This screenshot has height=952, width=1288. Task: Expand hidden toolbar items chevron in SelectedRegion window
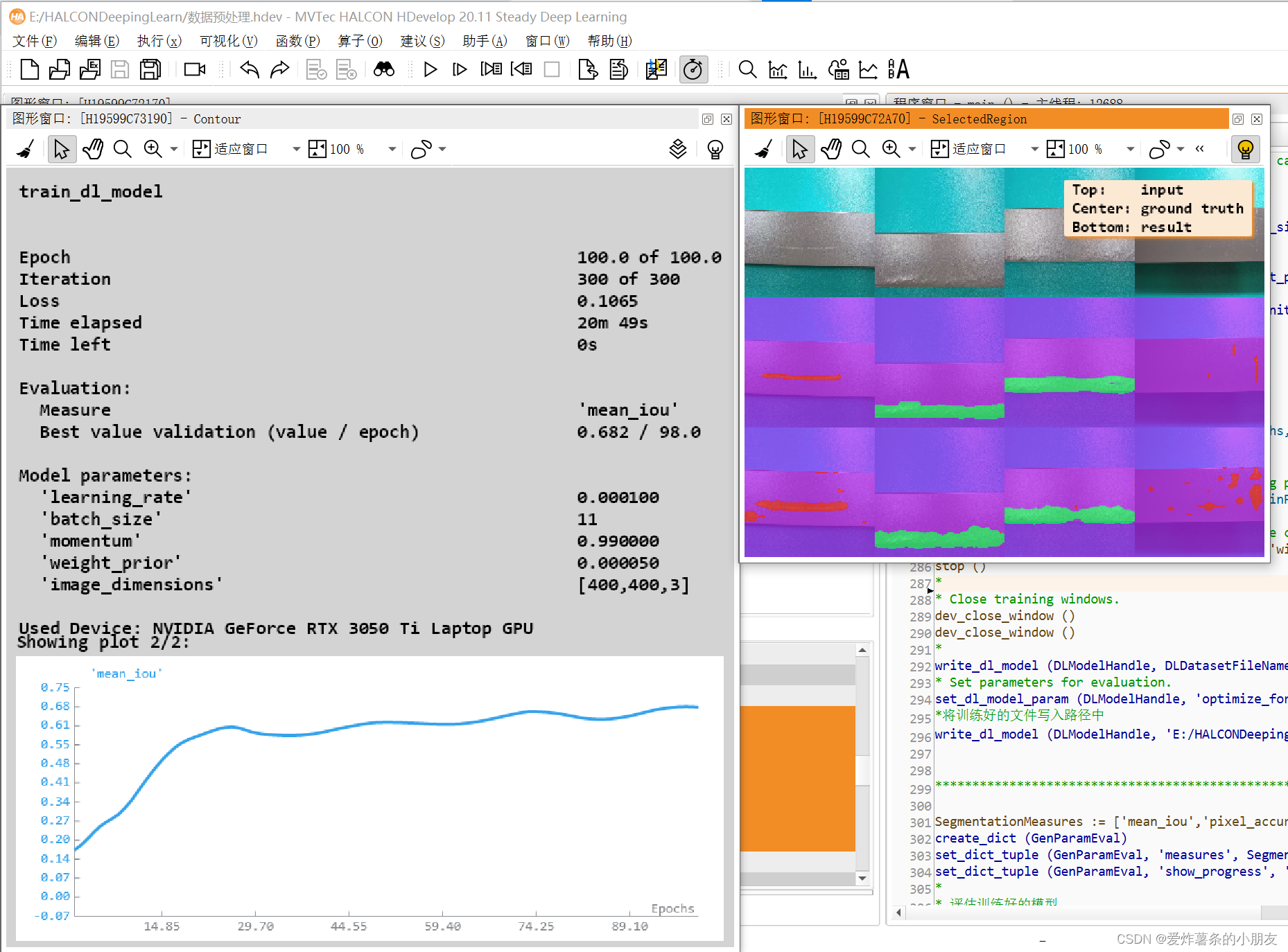click(x=1200, y=148)
